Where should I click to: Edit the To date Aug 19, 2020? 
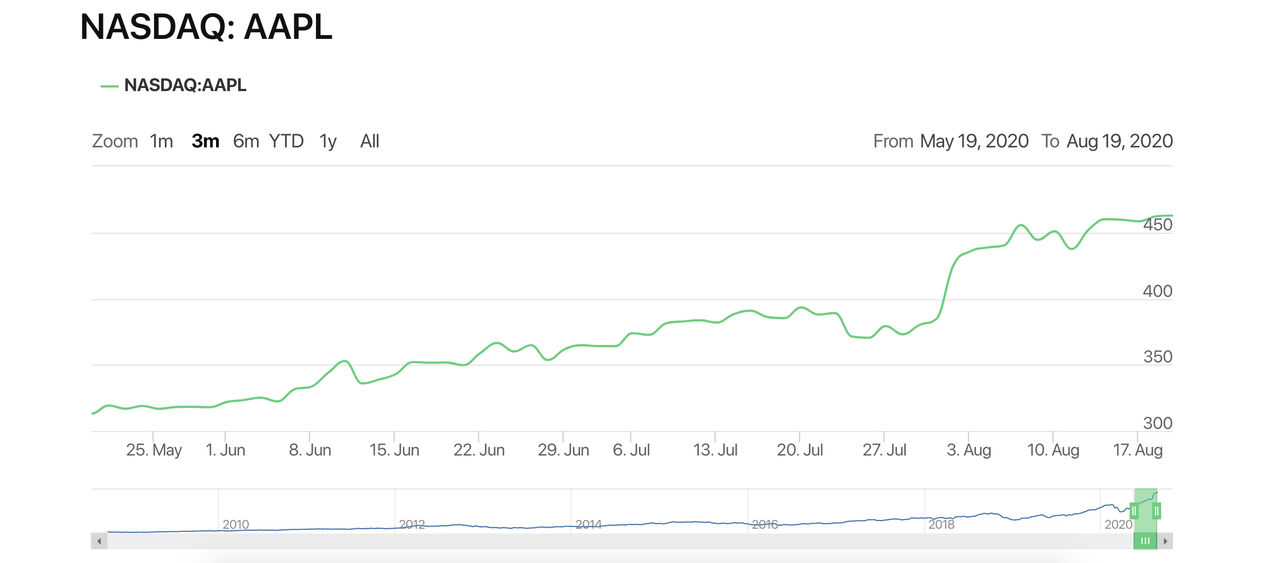pyautogui.click(x=1119, y=141)
